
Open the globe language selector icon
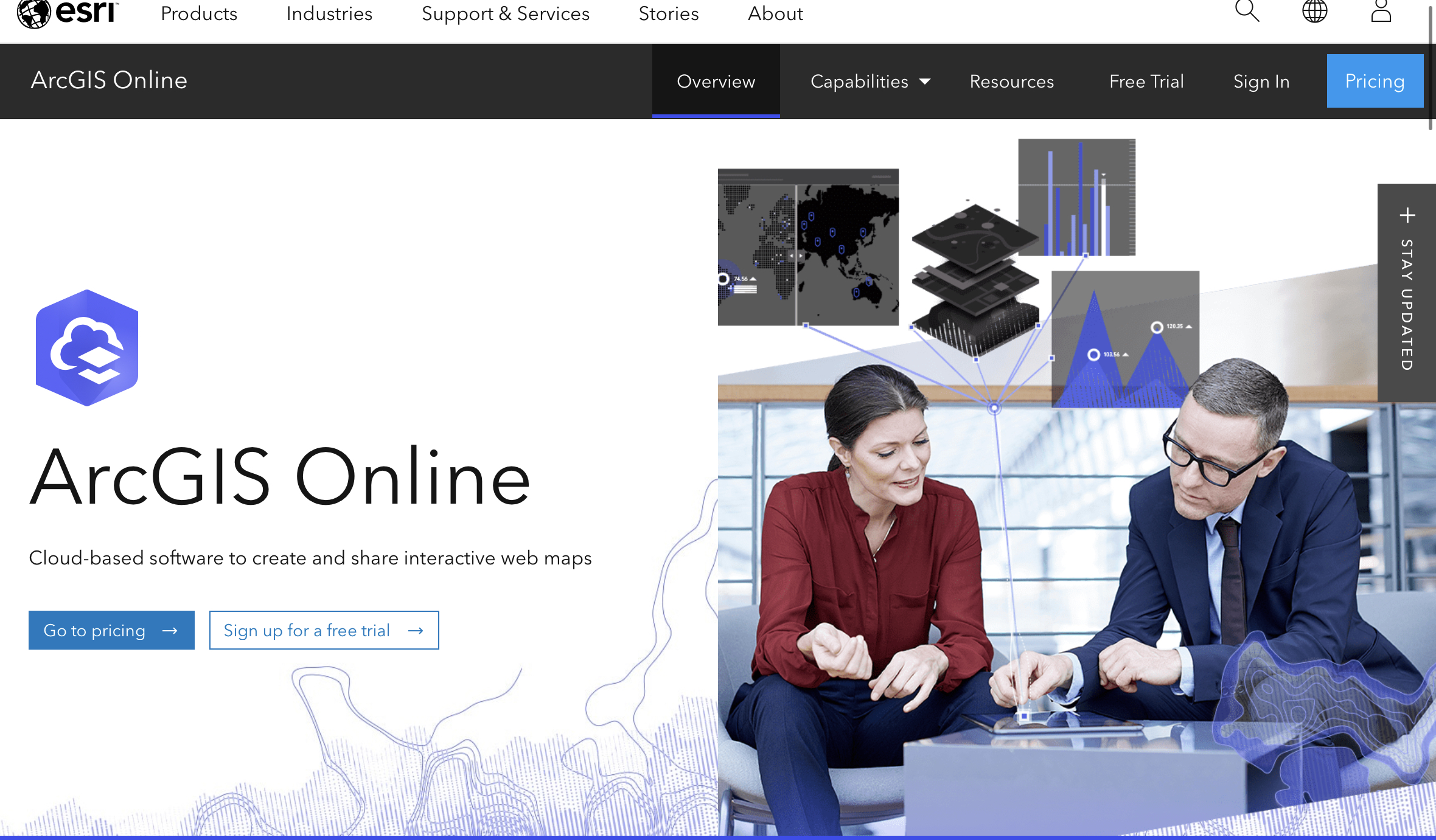pos(1314,11)
